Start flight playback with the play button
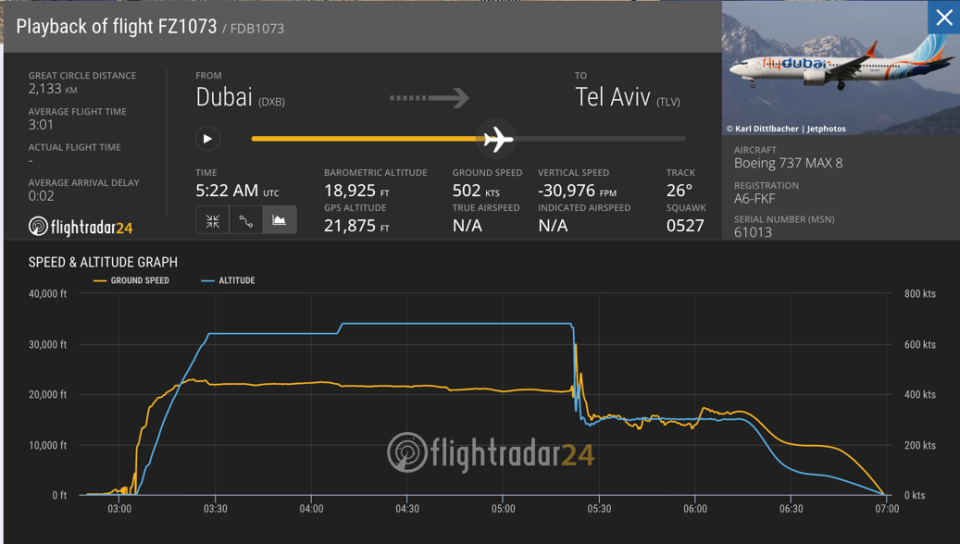960x544 pixels. tap(208, 139)
